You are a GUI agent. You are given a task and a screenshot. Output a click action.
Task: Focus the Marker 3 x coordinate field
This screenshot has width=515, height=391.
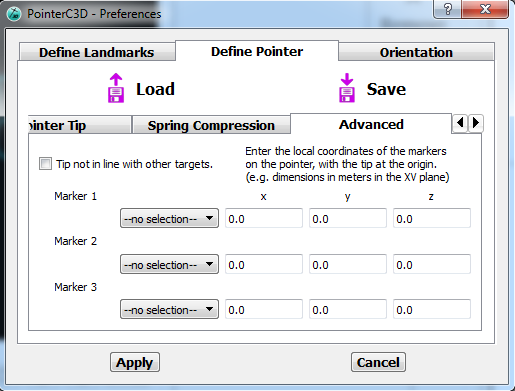264,309
